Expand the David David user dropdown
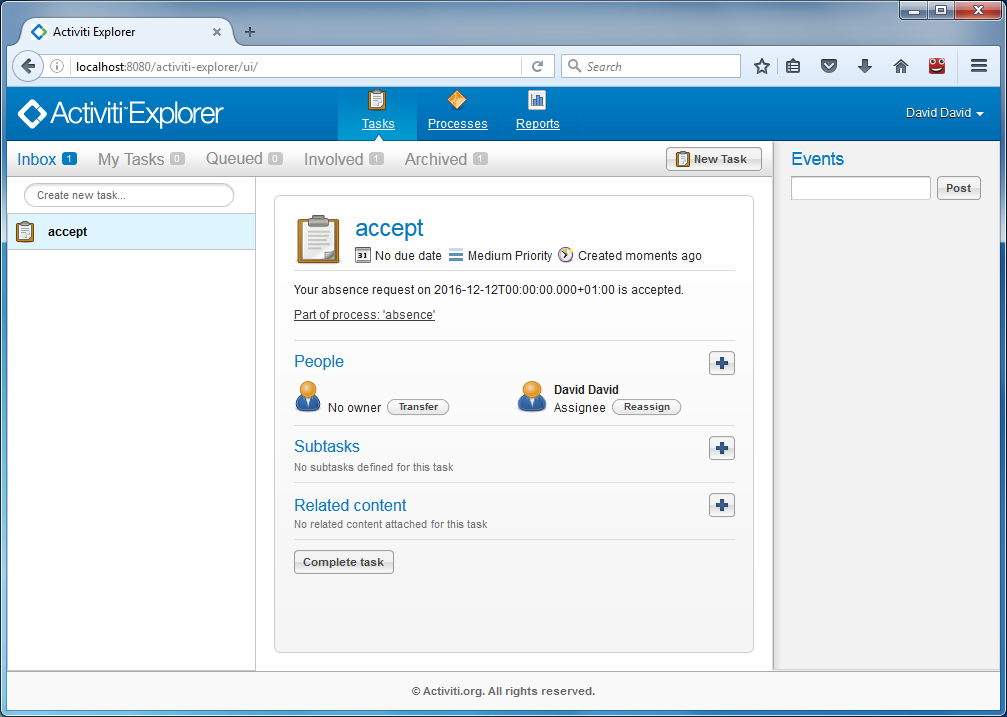Screen dimensions: 1007x717 [944, 113]
